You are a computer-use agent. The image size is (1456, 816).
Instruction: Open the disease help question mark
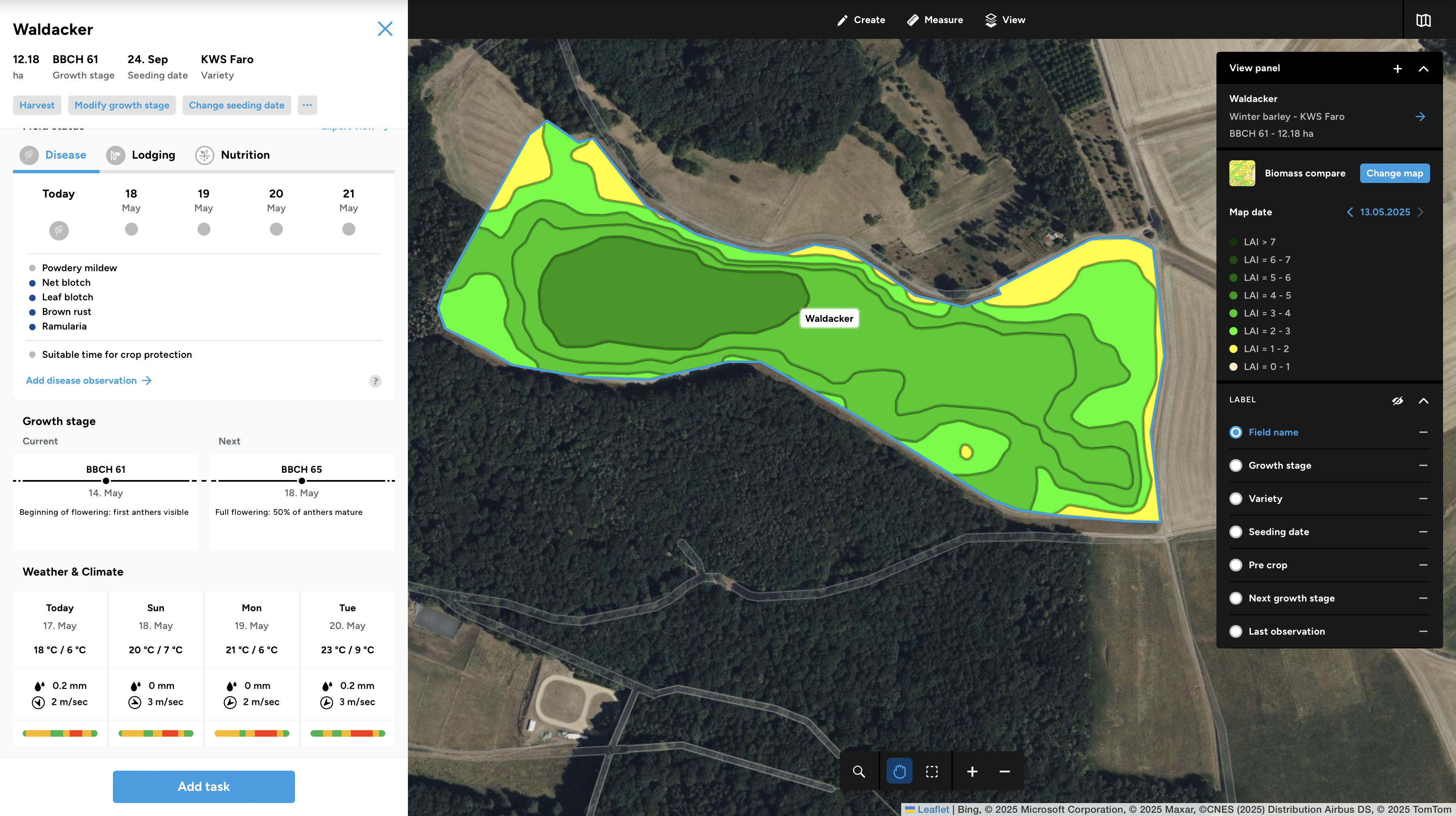coord(375,381)
